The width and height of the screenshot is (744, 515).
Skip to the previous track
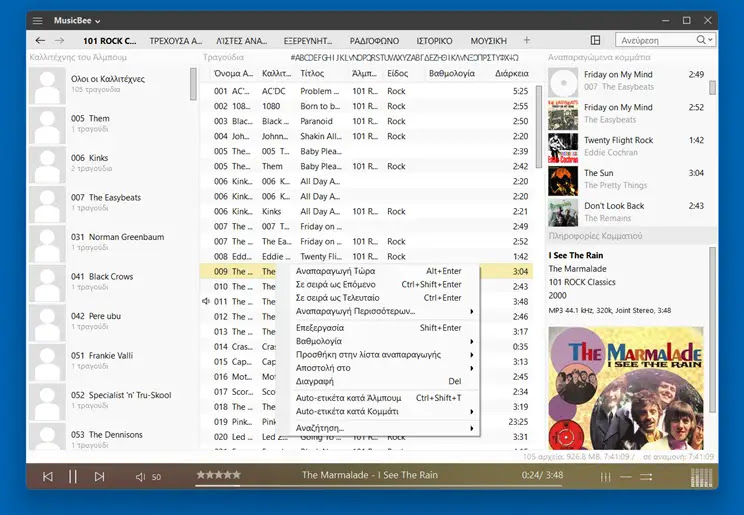pyautogui.click(x=48, y=477)
